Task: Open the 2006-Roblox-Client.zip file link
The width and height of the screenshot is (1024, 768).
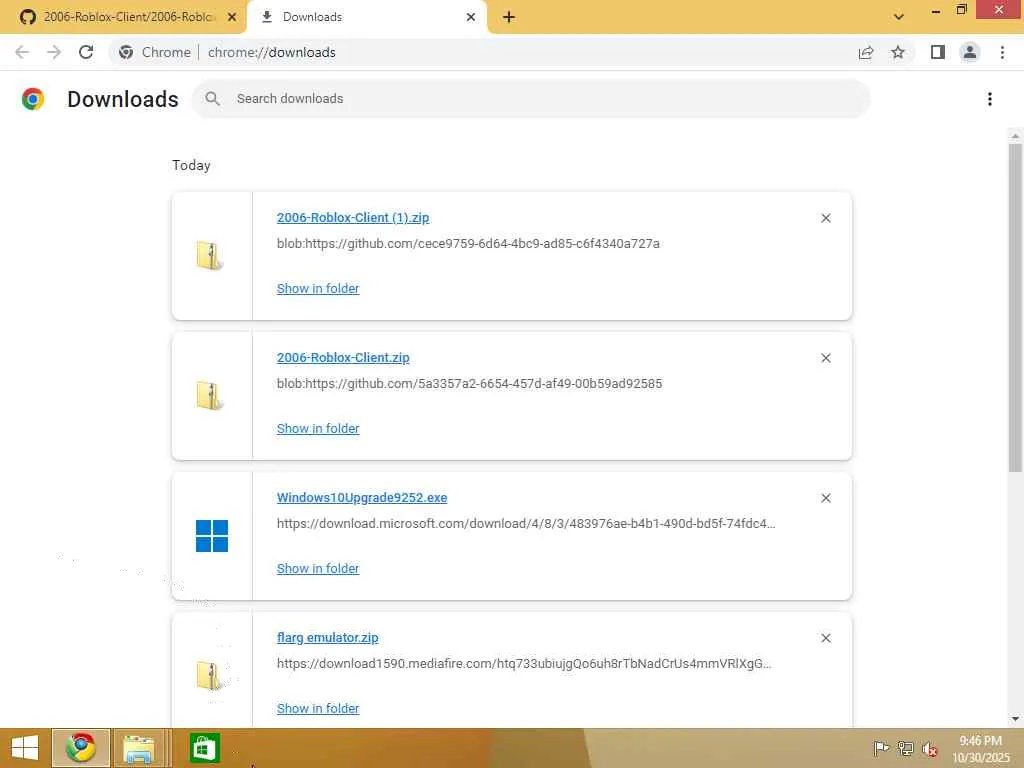Action: 343,357
